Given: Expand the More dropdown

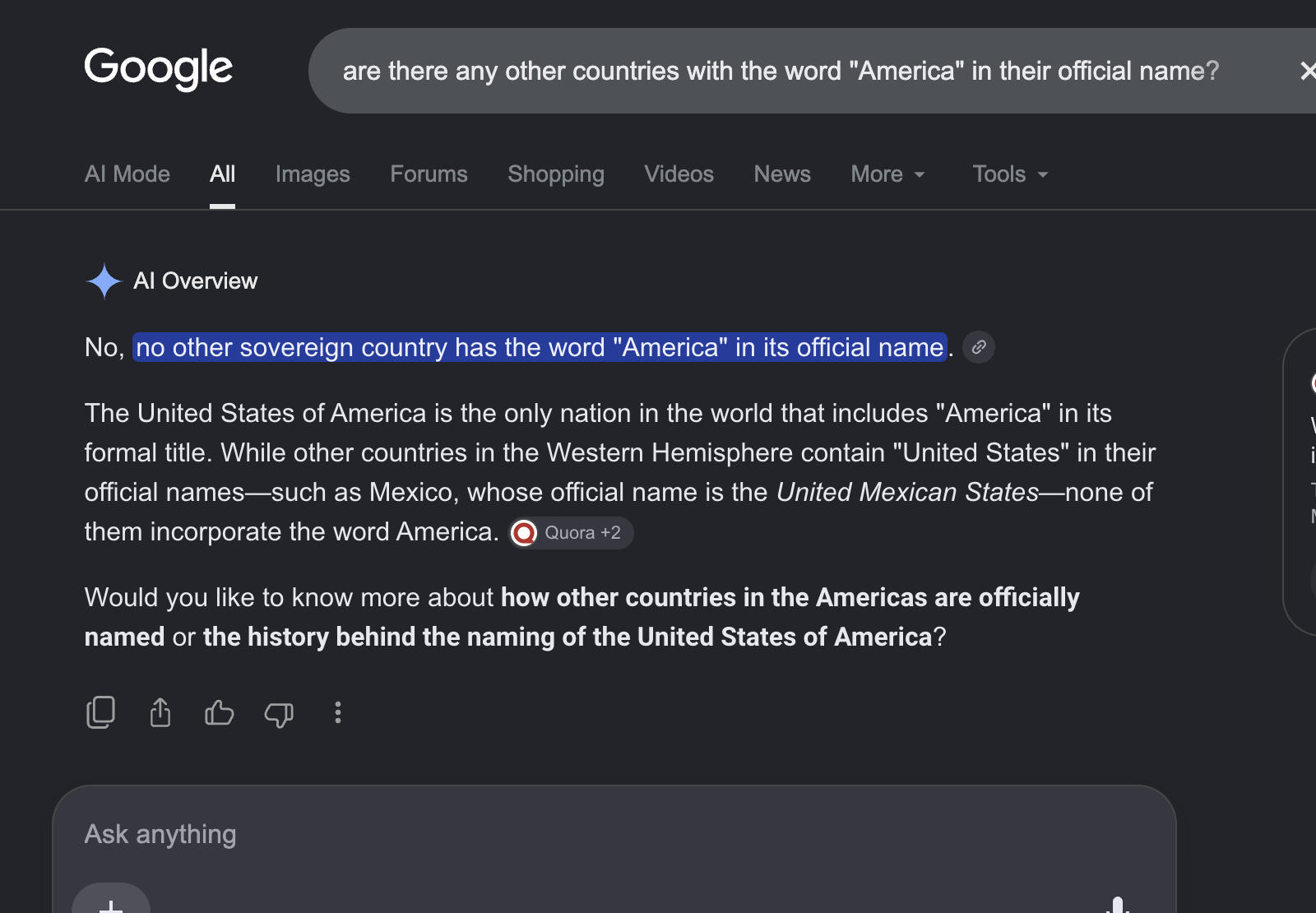Looking at the screenshot, I should click(888, 174).
